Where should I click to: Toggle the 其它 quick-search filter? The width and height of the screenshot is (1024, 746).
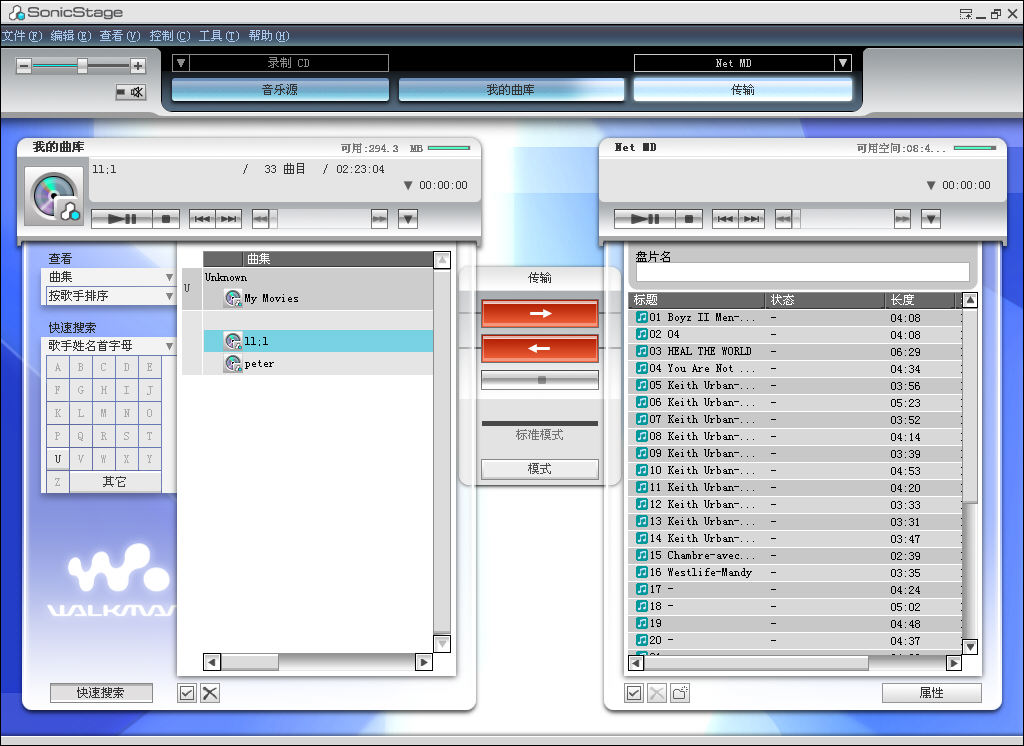(115, 481)
